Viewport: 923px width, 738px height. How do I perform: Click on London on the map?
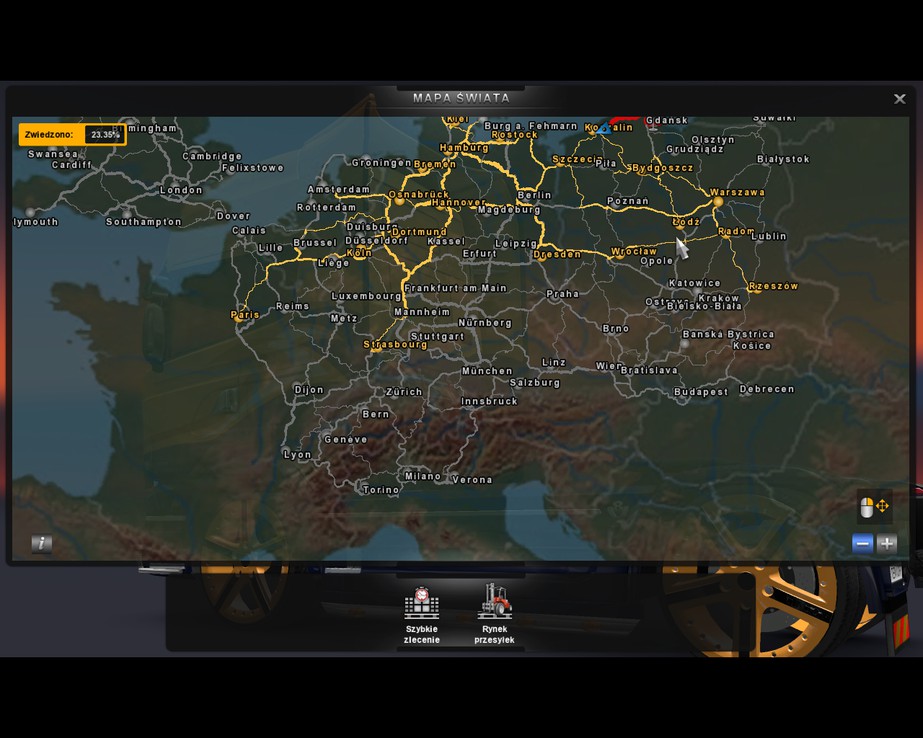pyautogui.click(x=181, y=190)
